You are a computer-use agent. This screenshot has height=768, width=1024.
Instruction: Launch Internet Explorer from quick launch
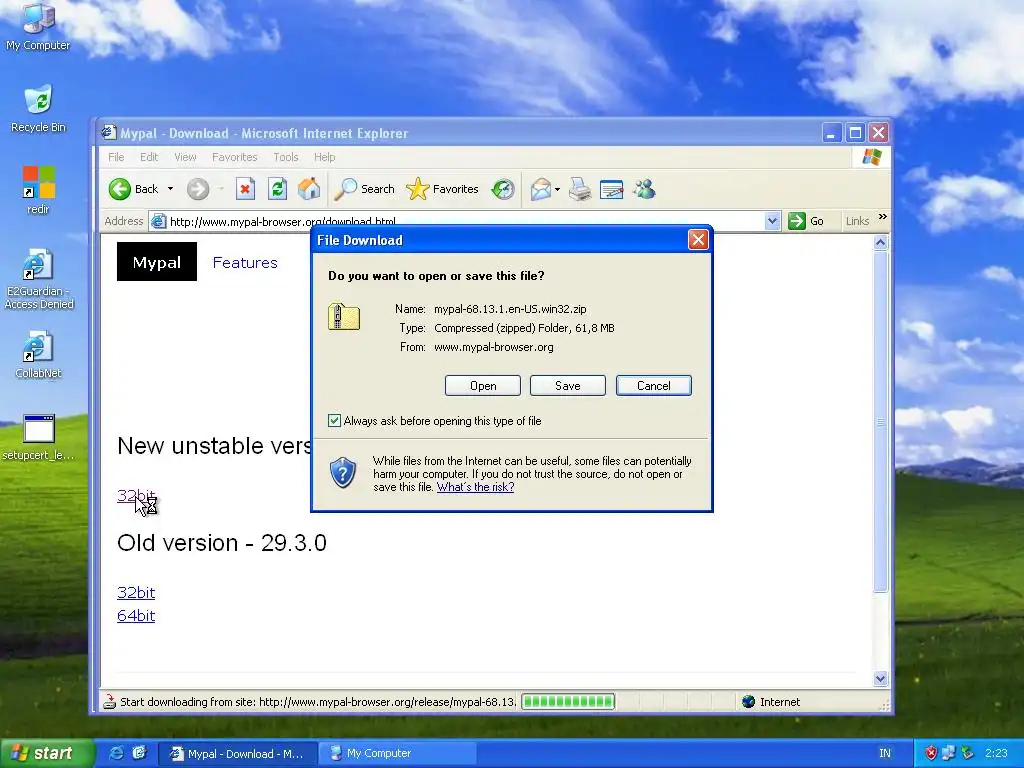(x=116, y=753)
